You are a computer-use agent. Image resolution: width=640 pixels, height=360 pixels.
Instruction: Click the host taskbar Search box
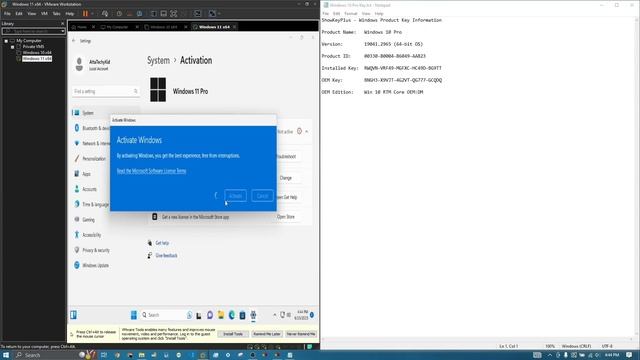[46, 355]
